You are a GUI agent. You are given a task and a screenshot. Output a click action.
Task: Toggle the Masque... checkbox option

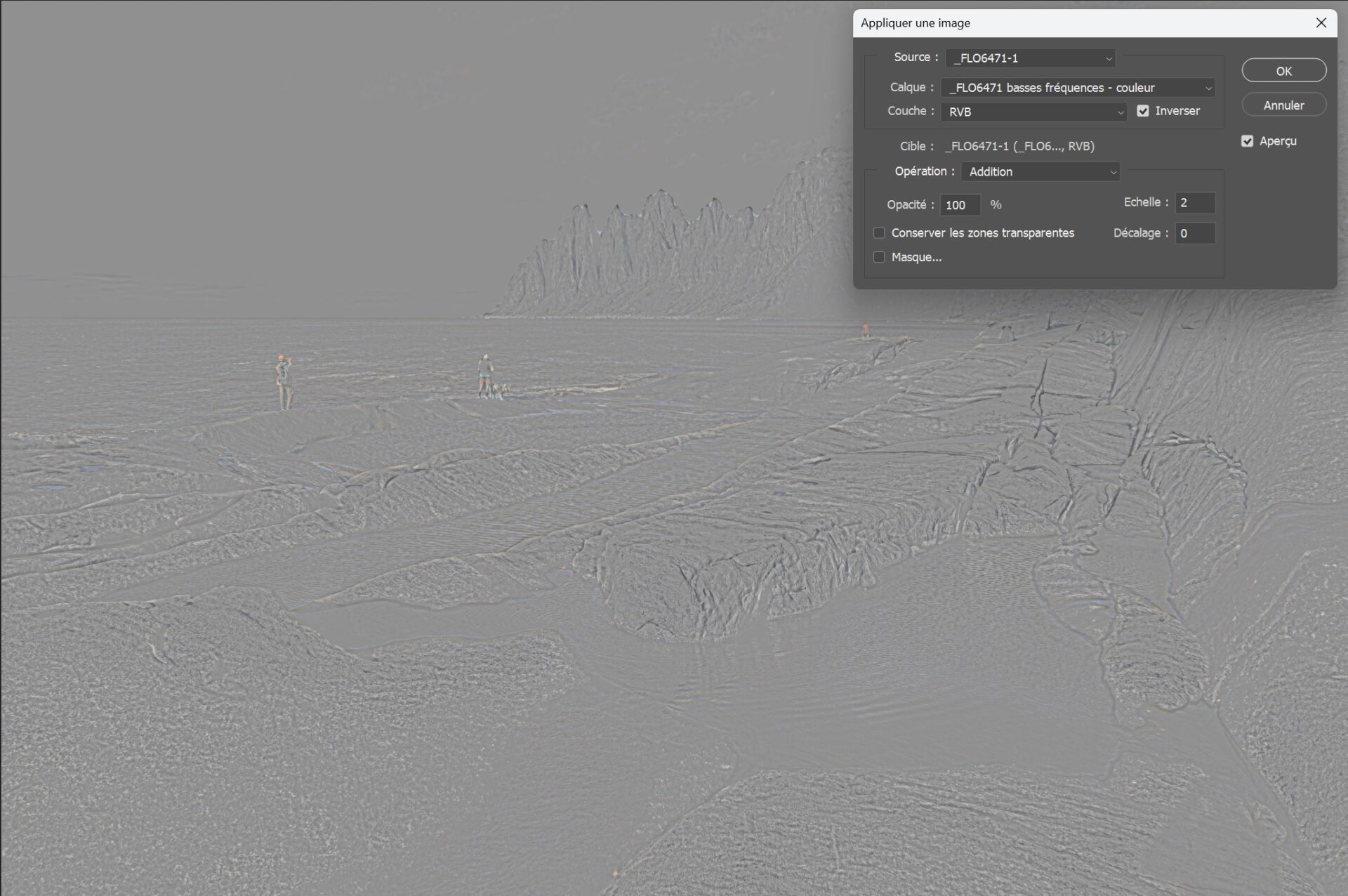pyautogui.click(x=879, y=257)
